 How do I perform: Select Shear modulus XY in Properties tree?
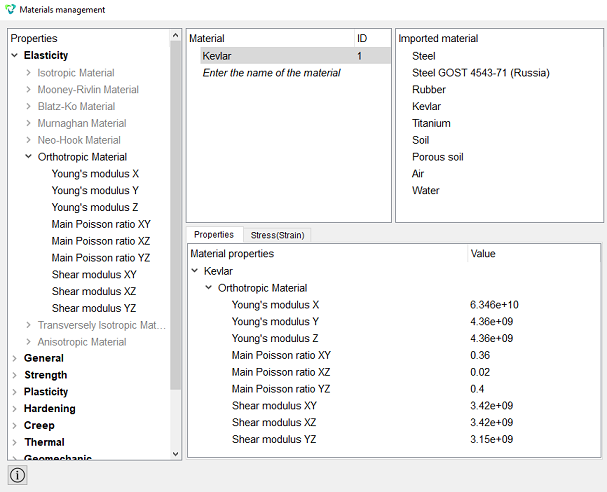(94, 274)
